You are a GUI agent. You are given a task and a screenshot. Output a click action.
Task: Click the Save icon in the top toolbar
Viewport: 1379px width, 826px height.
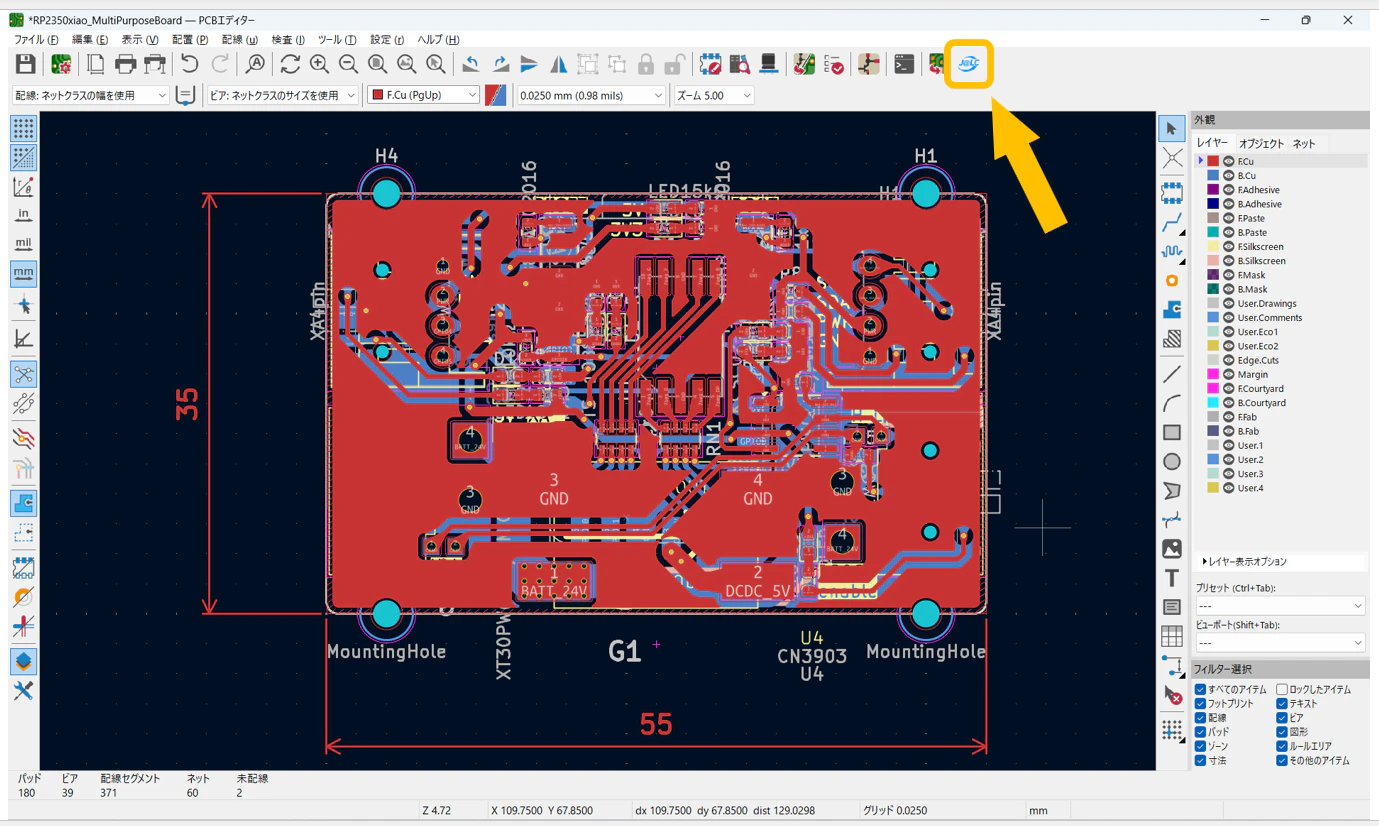coord(25,64)
